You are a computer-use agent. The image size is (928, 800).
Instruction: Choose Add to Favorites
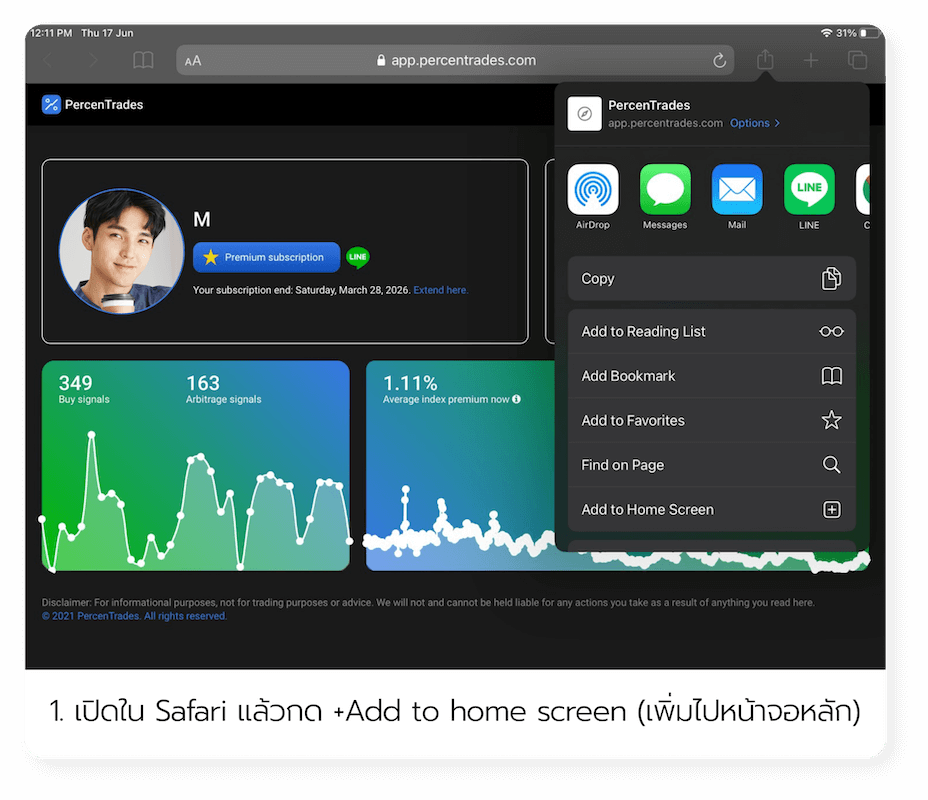(x=712, y=420)
